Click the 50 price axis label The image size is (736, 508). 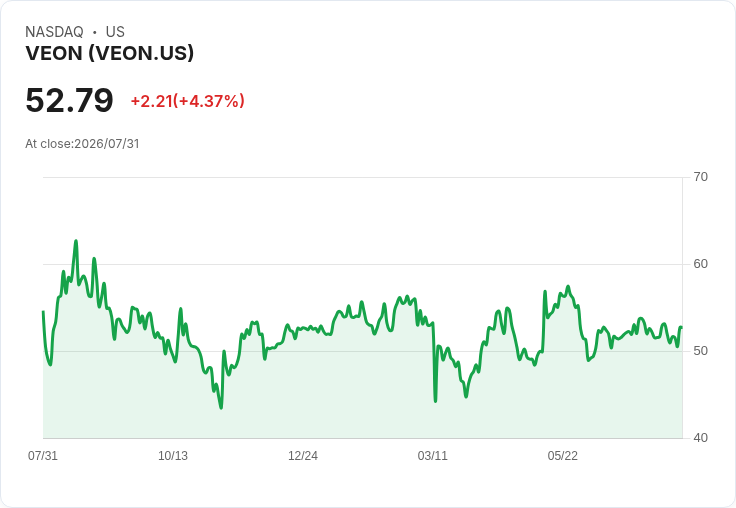pos(700,351)
